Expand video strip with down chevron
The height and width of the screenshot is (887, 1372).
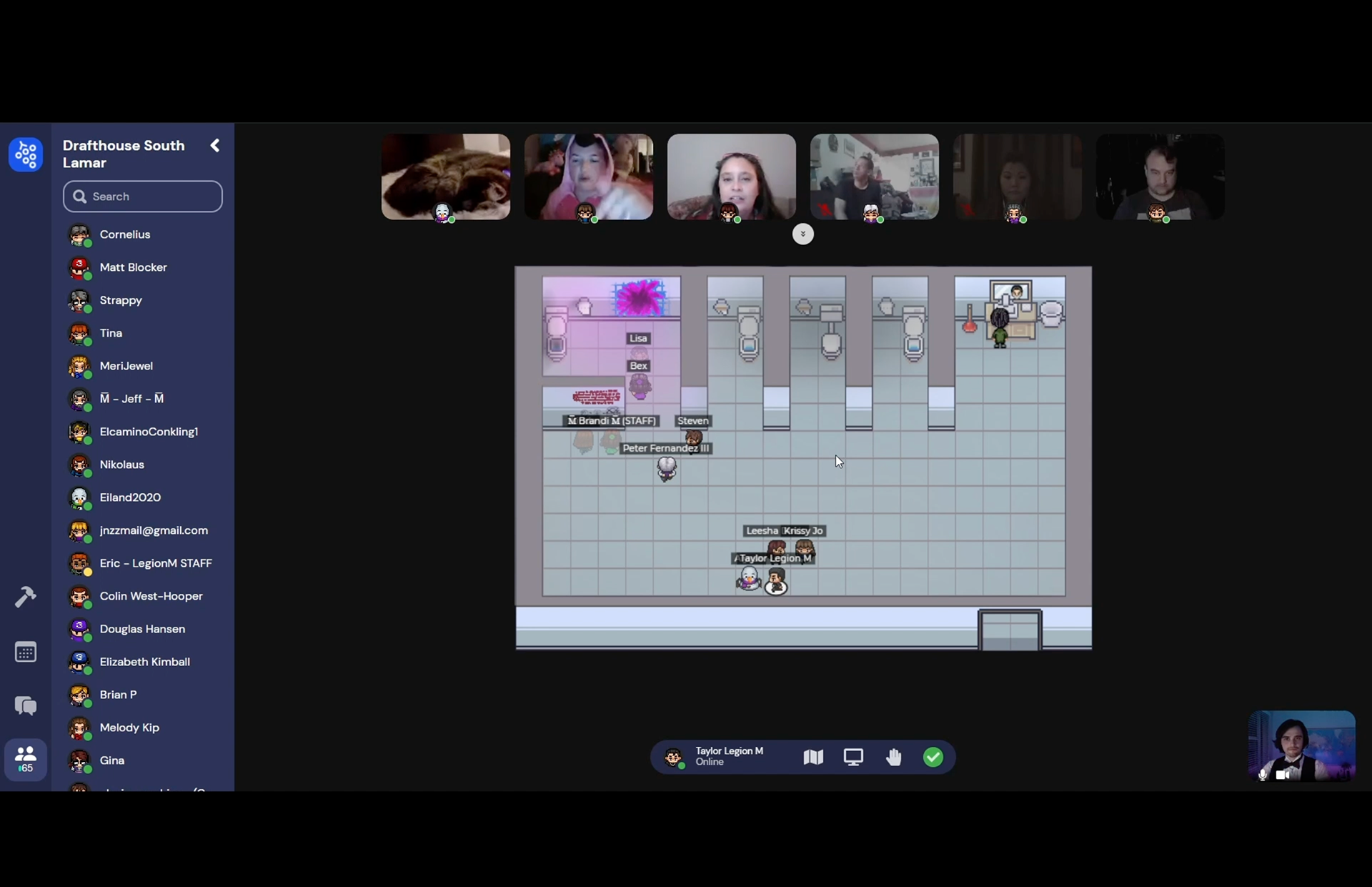tap(802, 234)
